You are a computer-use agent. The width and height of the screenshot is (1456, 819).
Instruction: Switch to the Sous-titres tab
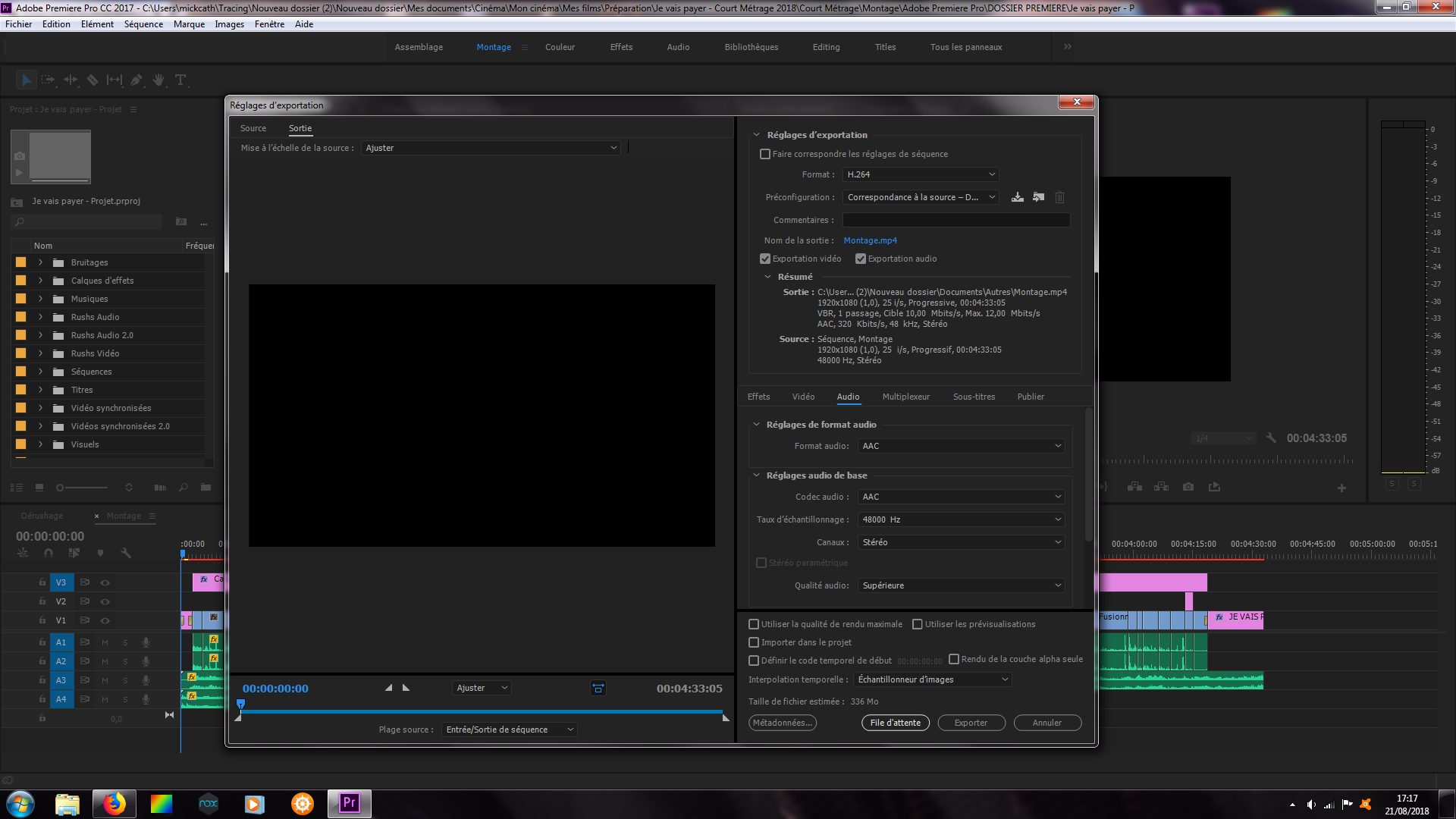click(x=974, y=397)
